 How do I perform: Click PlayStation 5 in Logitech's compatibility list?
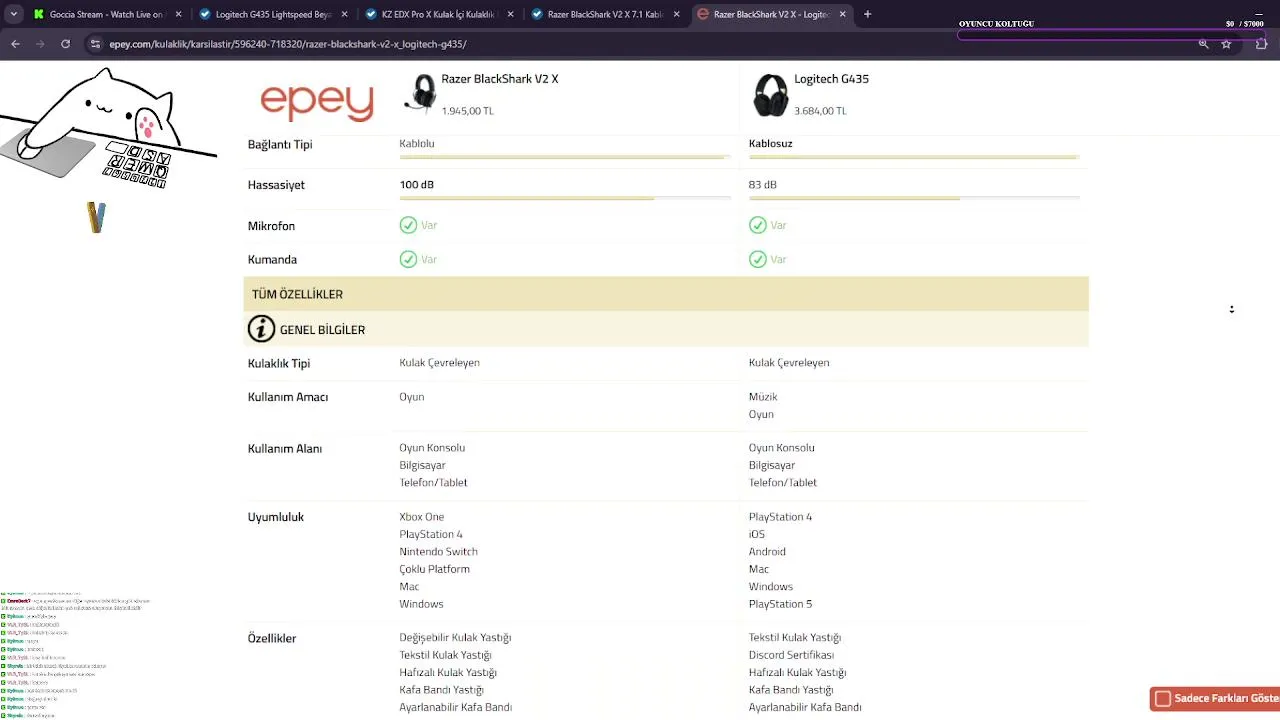click(780, 604)
